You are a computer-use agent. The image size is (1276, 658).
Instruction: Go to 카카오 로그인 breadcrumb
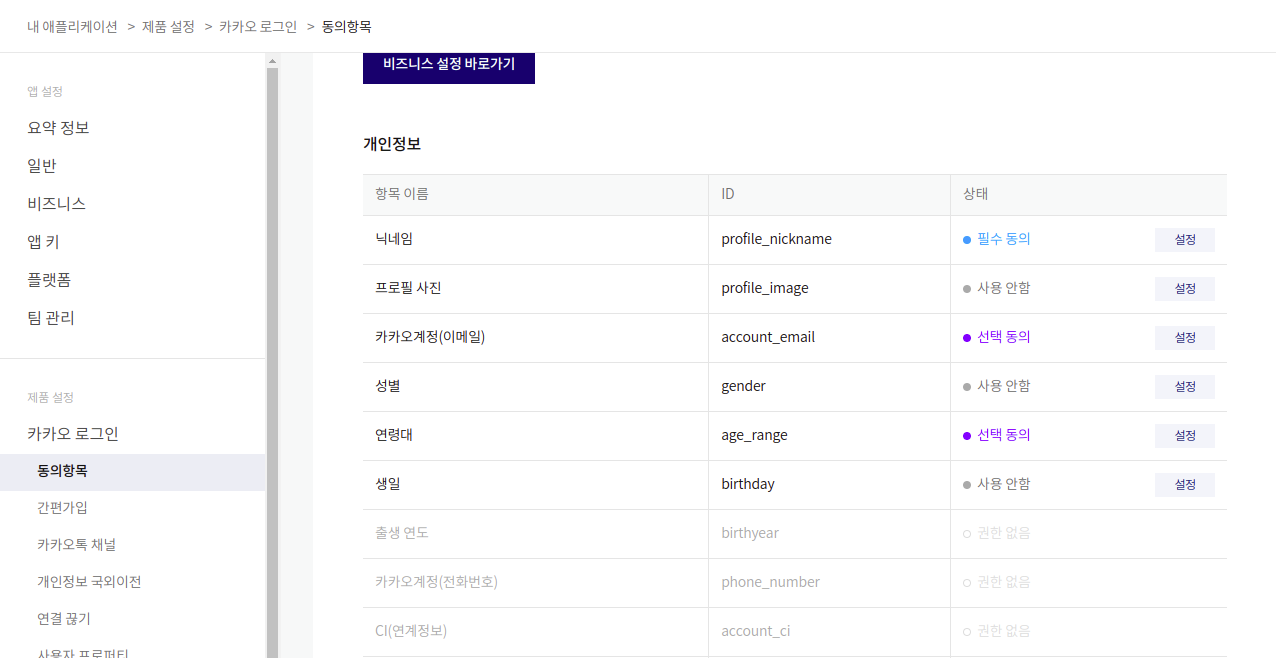[258, 27]
